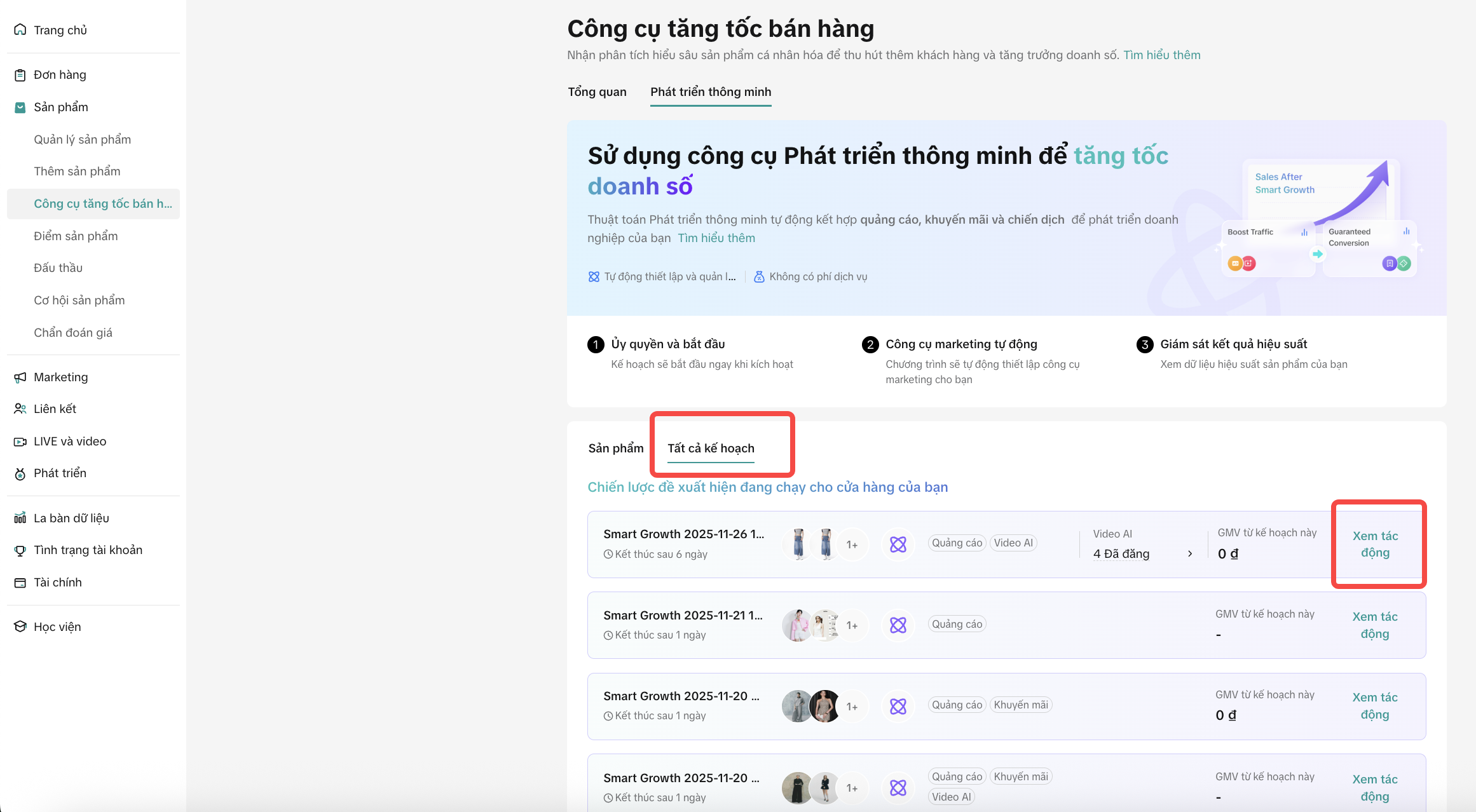
Task: Open La bàn dữ liệu chart icon
Action: pyautogui.click(x=20, y=518)
